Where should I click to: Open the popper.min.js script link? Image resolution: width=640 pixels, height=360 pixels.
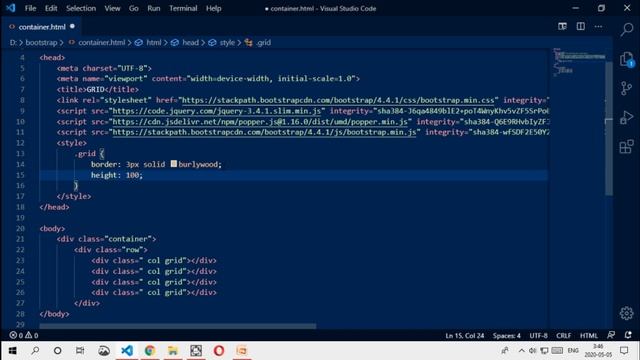(x=260, y=122)
